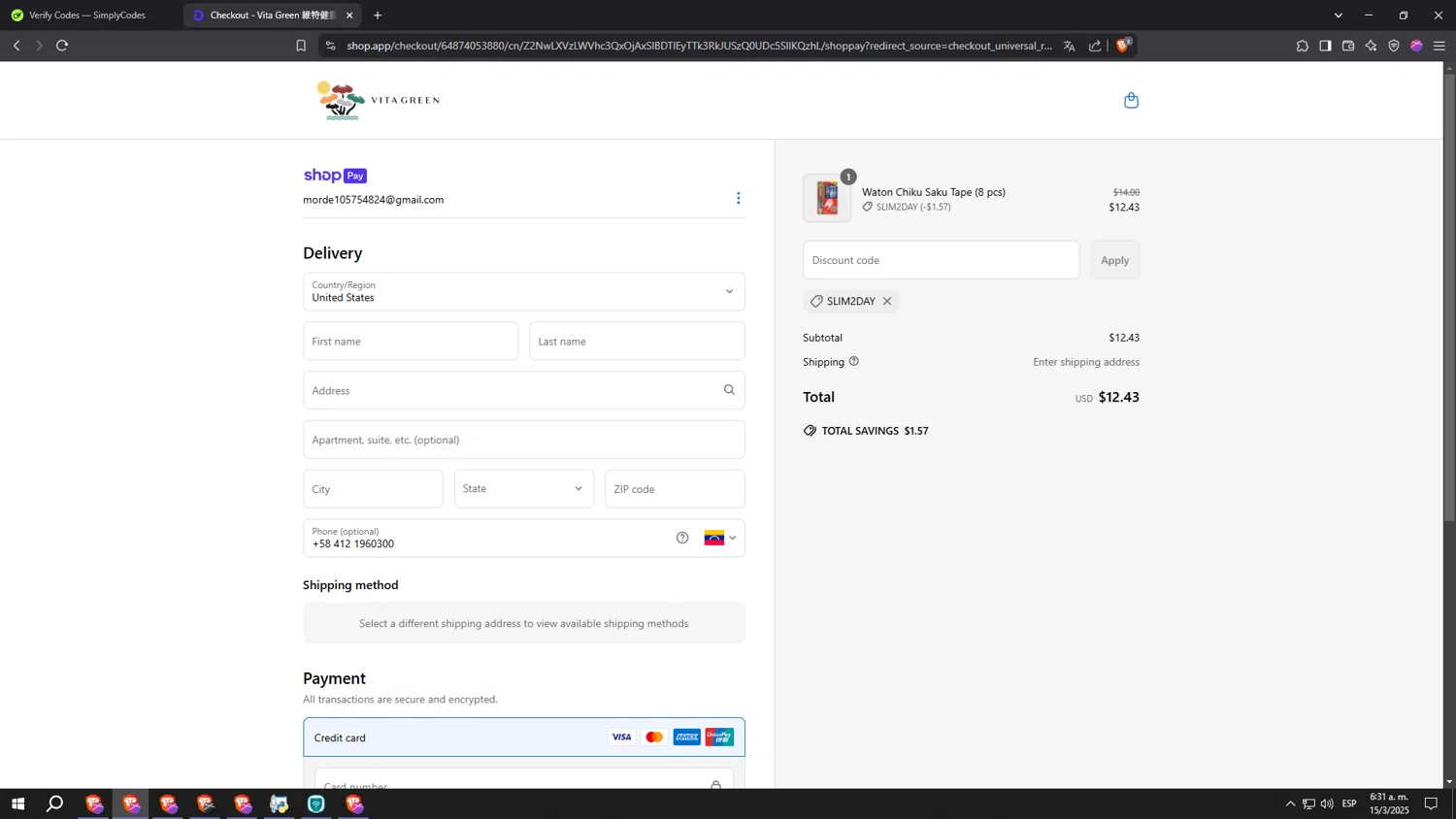1456x819 pixels.
Task: Open the browser profile avatar
Action: tap(1416, 46)
